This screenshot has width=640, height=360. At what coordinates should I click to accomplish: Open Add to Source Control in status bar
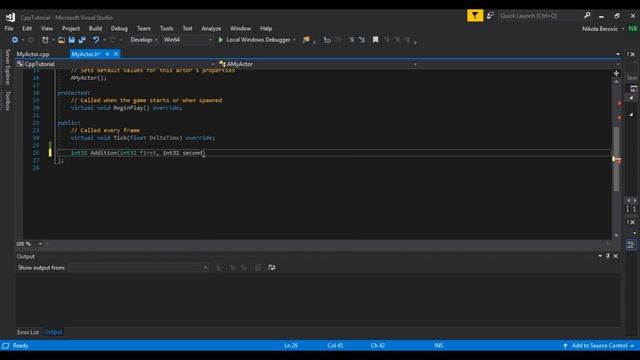[x=598, y=346]
